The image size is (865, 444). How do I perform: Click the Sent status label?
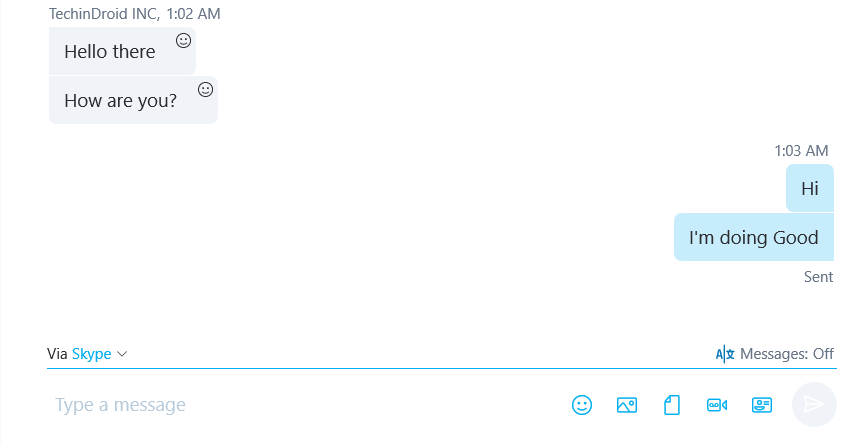(818, 276)
